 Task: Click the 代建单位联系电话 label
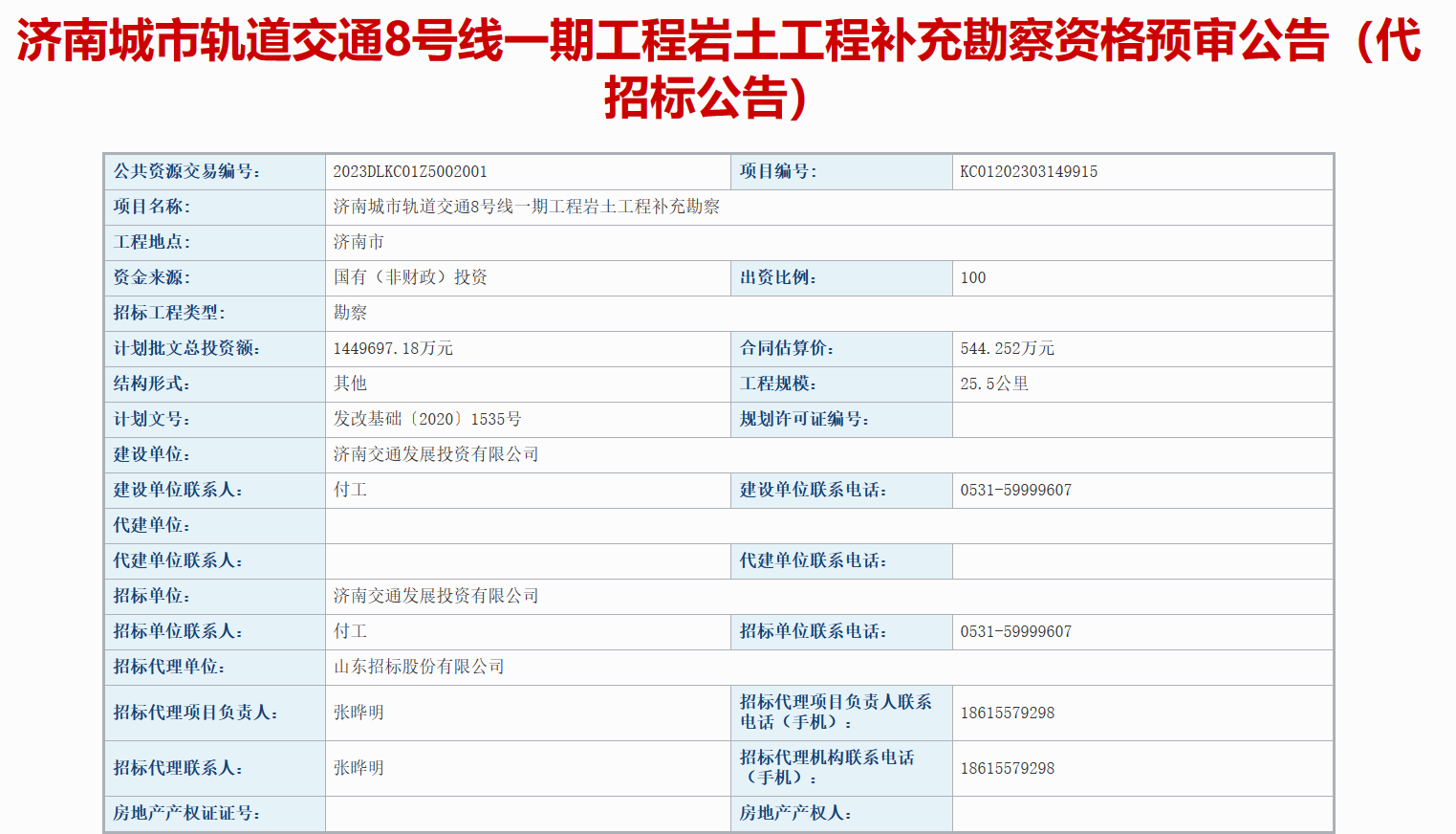(x=813, y=560)
